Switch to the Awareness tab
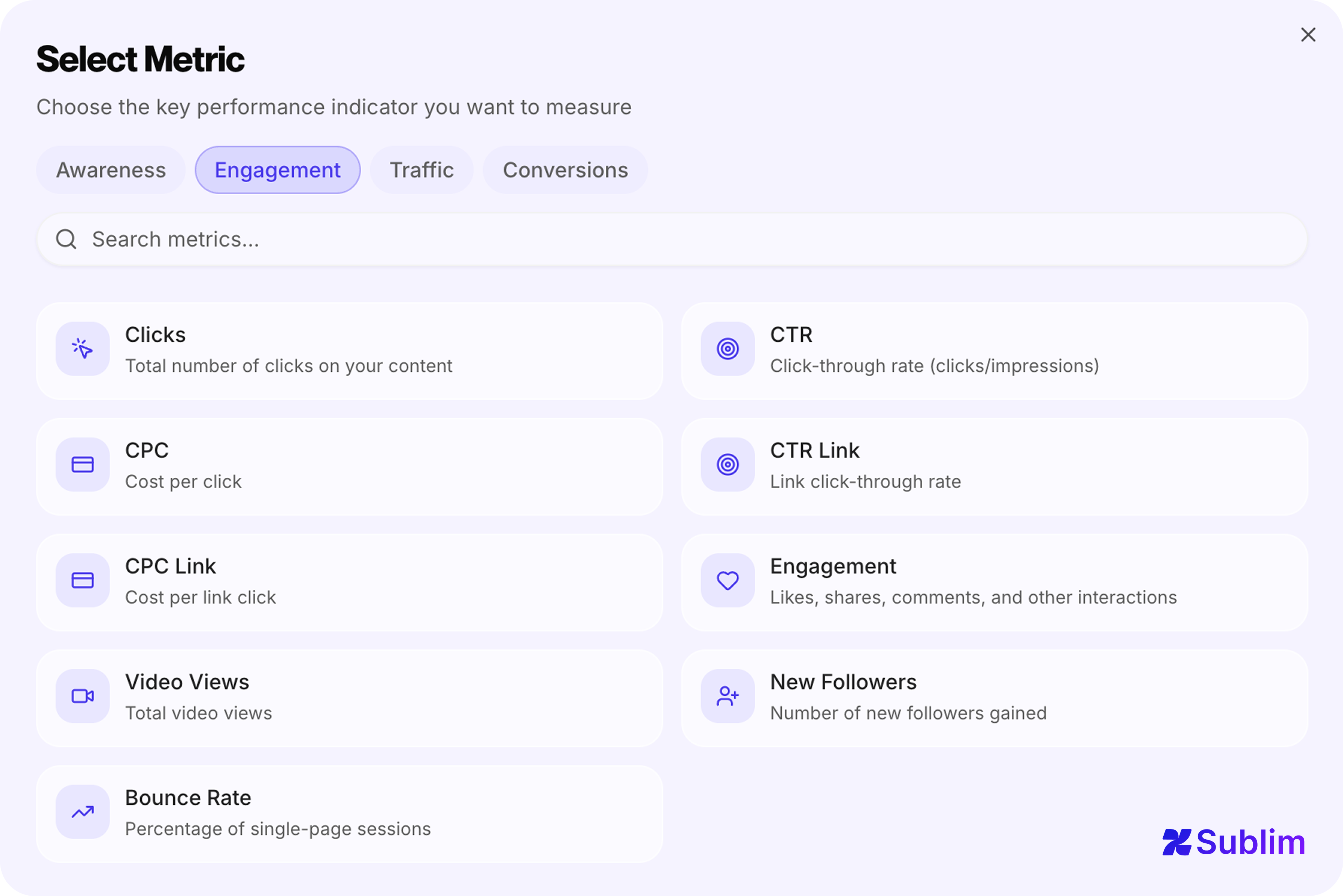The image size is (1343, 896). (111, 170)
